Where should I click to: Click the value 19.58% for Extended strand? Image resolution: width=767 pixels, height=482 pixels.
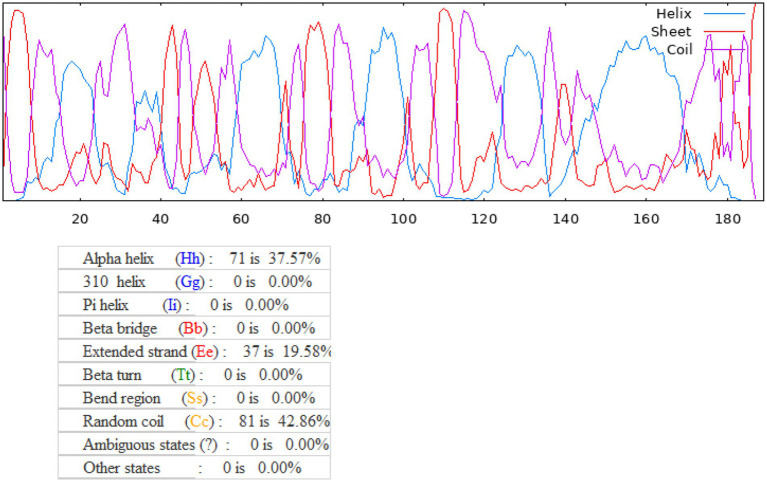click(x=307, y=351)
